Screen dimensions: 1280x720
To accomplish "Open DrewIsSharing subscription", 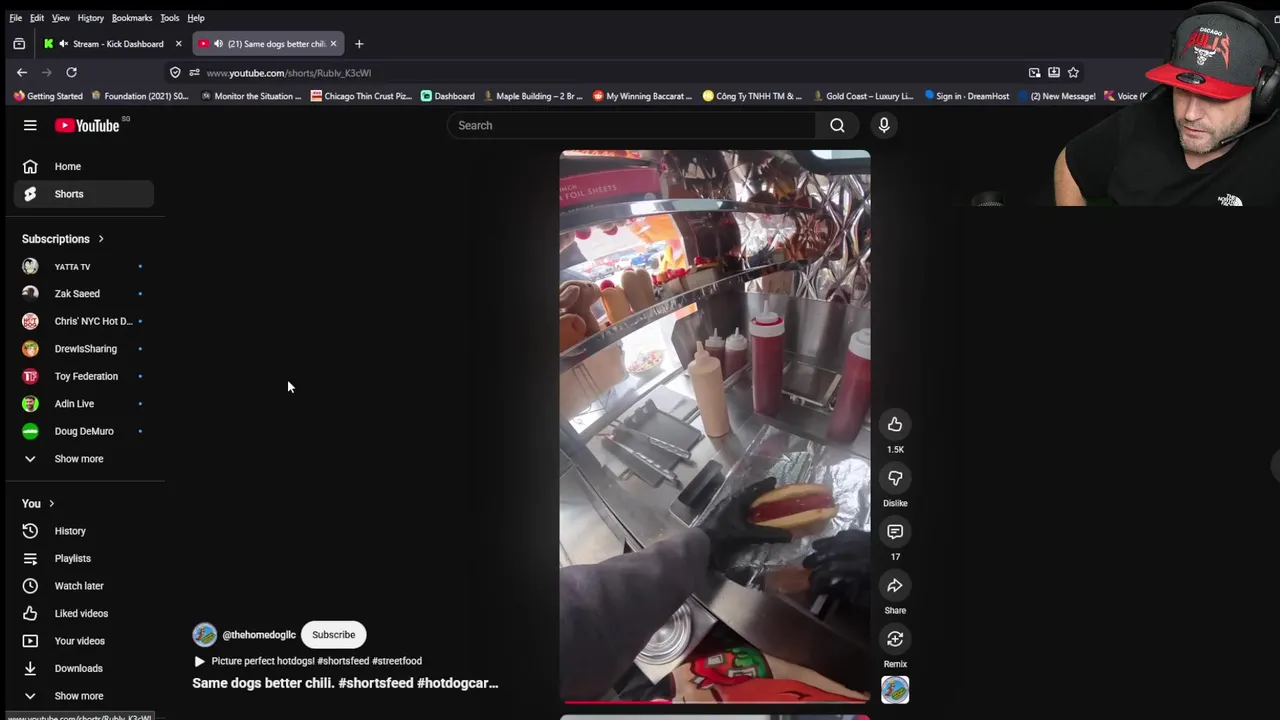I will coord(84,349).
